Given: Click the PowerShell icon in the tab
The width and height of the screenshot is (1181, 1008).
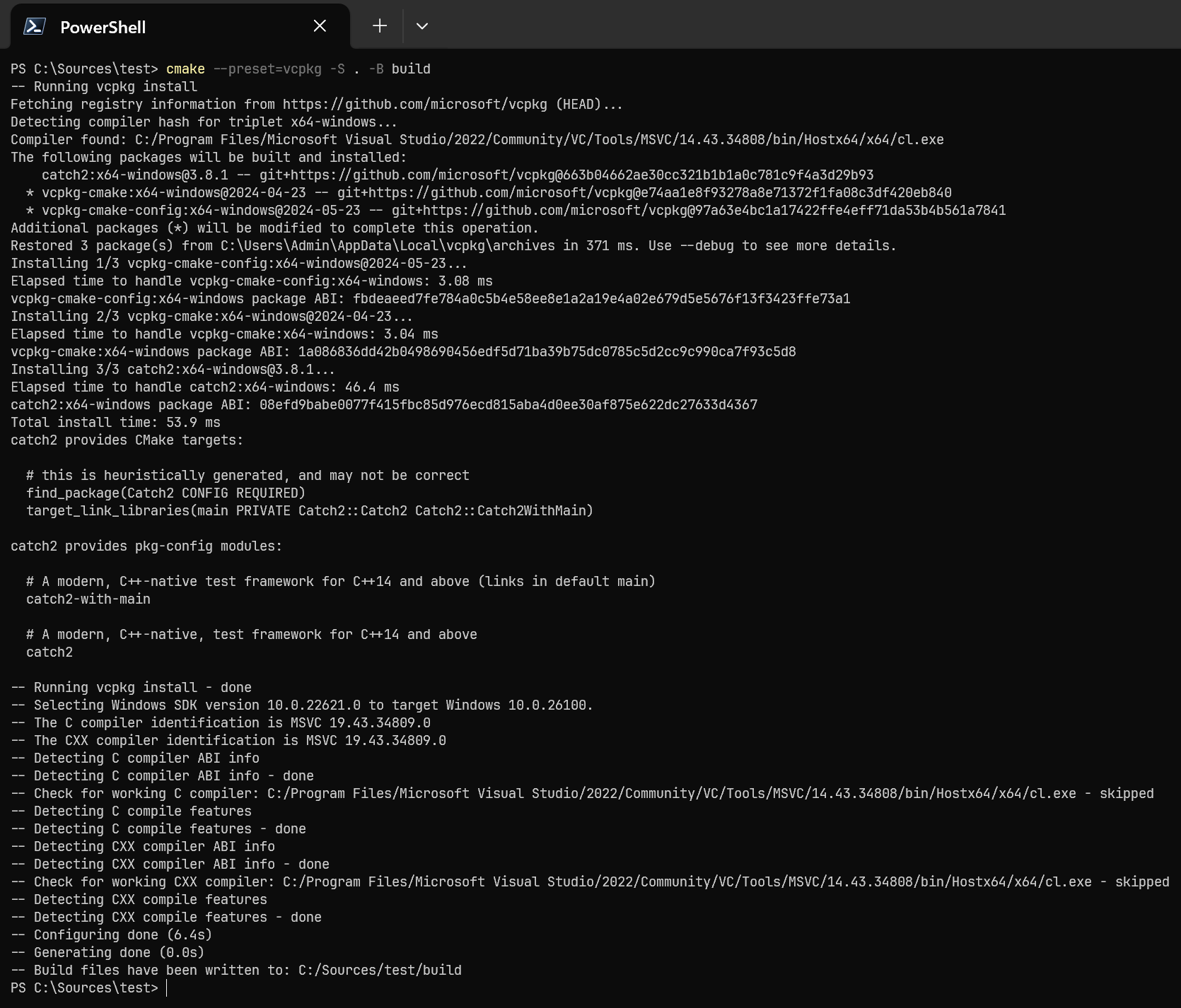Looking at the screenshot, I should [x=35, y=27].
